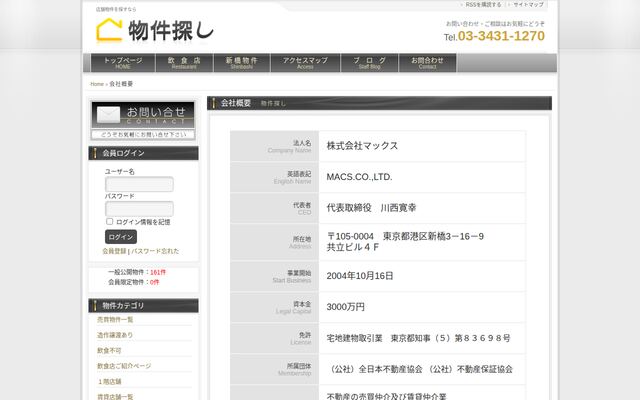Select the membership text 全日本不動産協会
The width and height of the screenshot is (640, 400).
(x=390, y=369)
